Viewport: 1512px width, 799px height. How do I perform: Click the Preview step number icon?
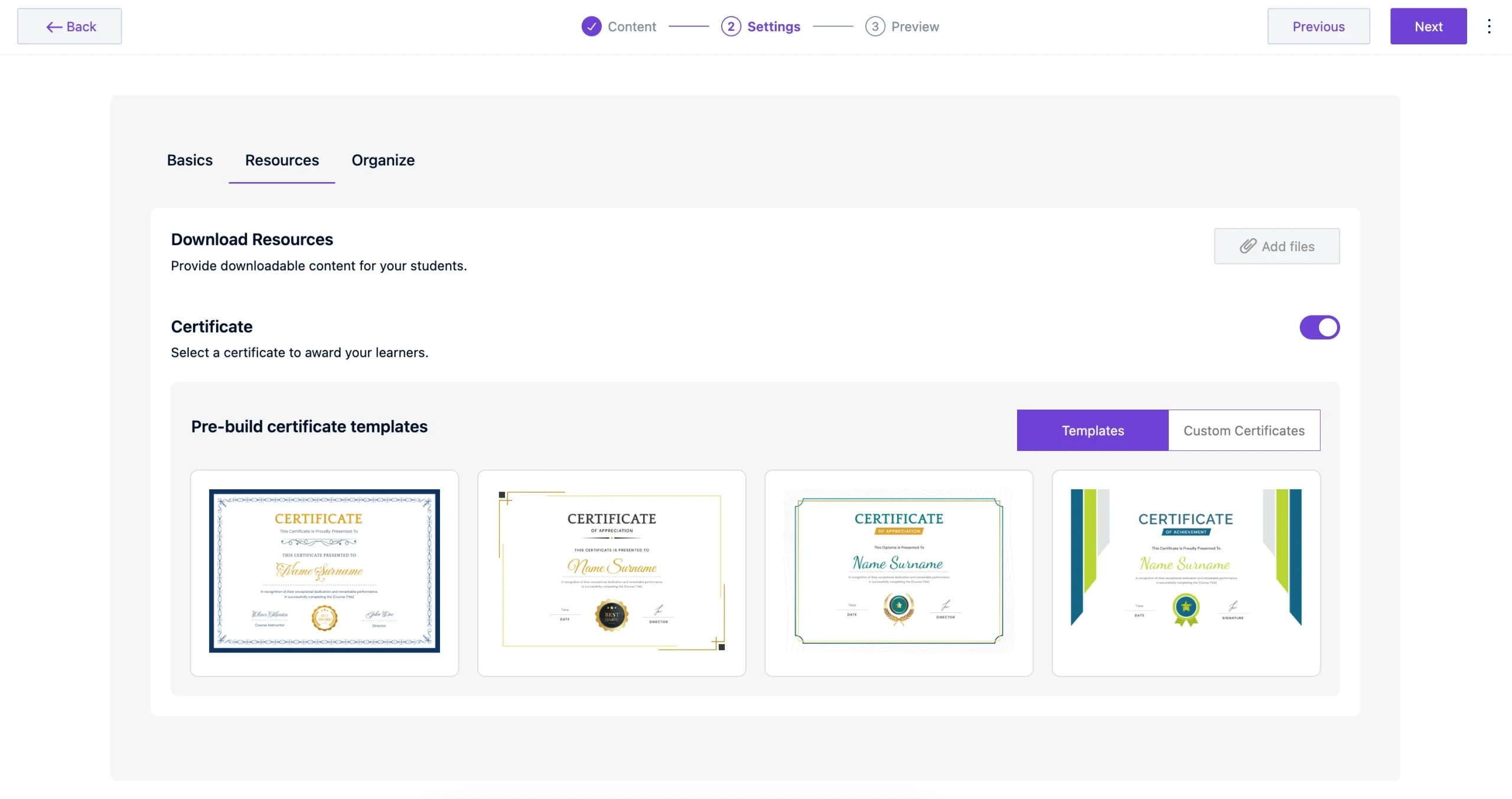874,26
